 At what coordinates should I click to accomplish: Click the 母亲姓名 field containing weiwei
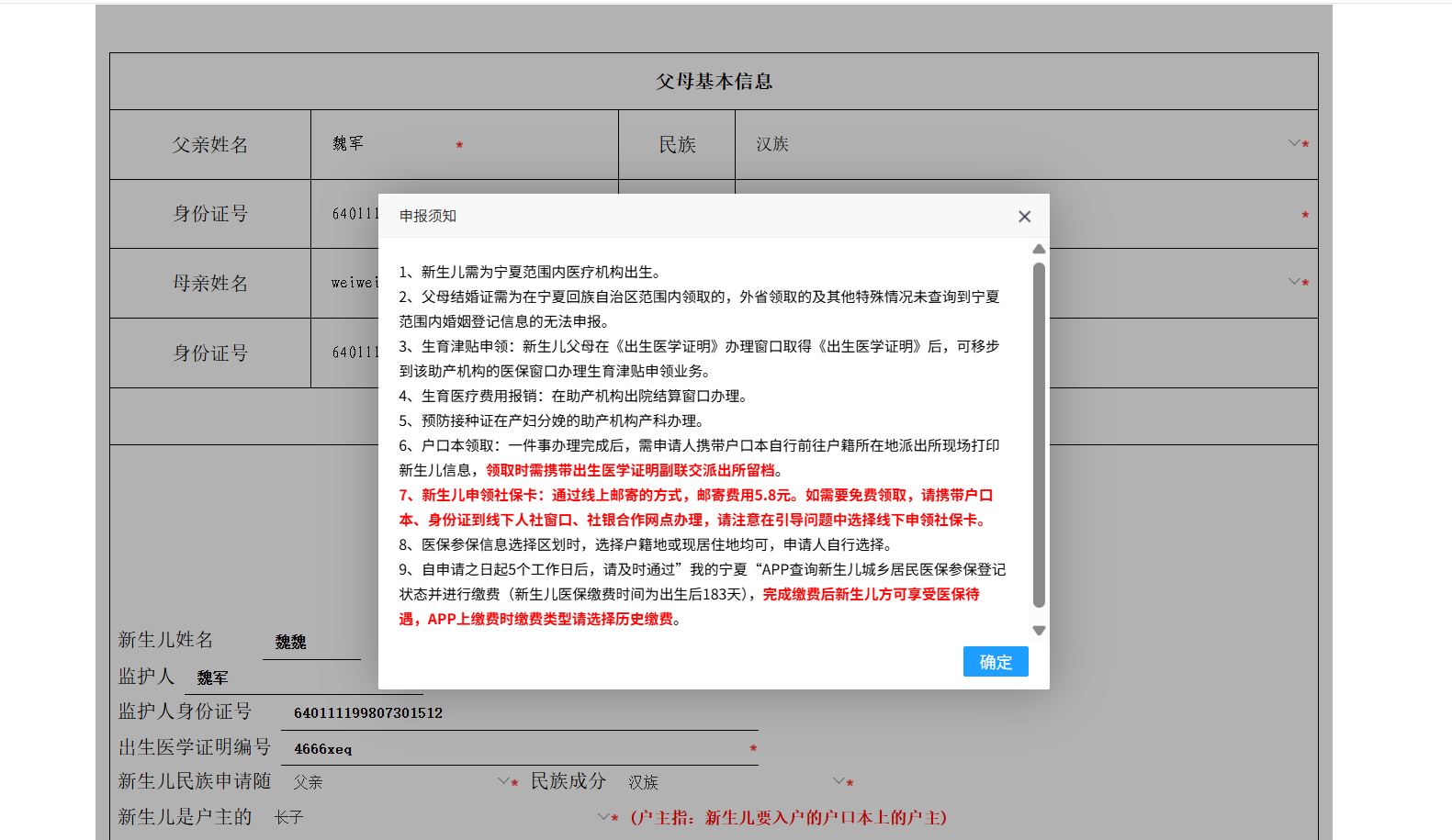tap(354, 283)
